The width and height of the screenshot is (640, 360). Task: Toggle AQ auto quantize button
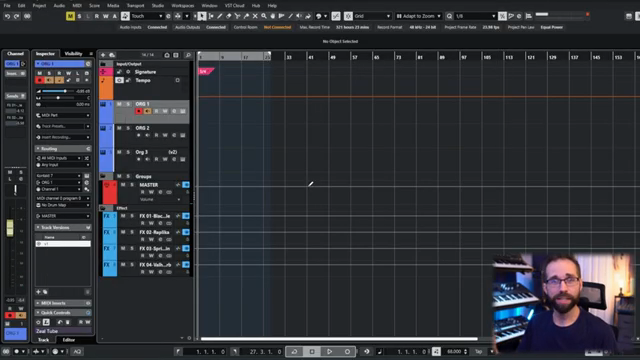tap(77, 351)
